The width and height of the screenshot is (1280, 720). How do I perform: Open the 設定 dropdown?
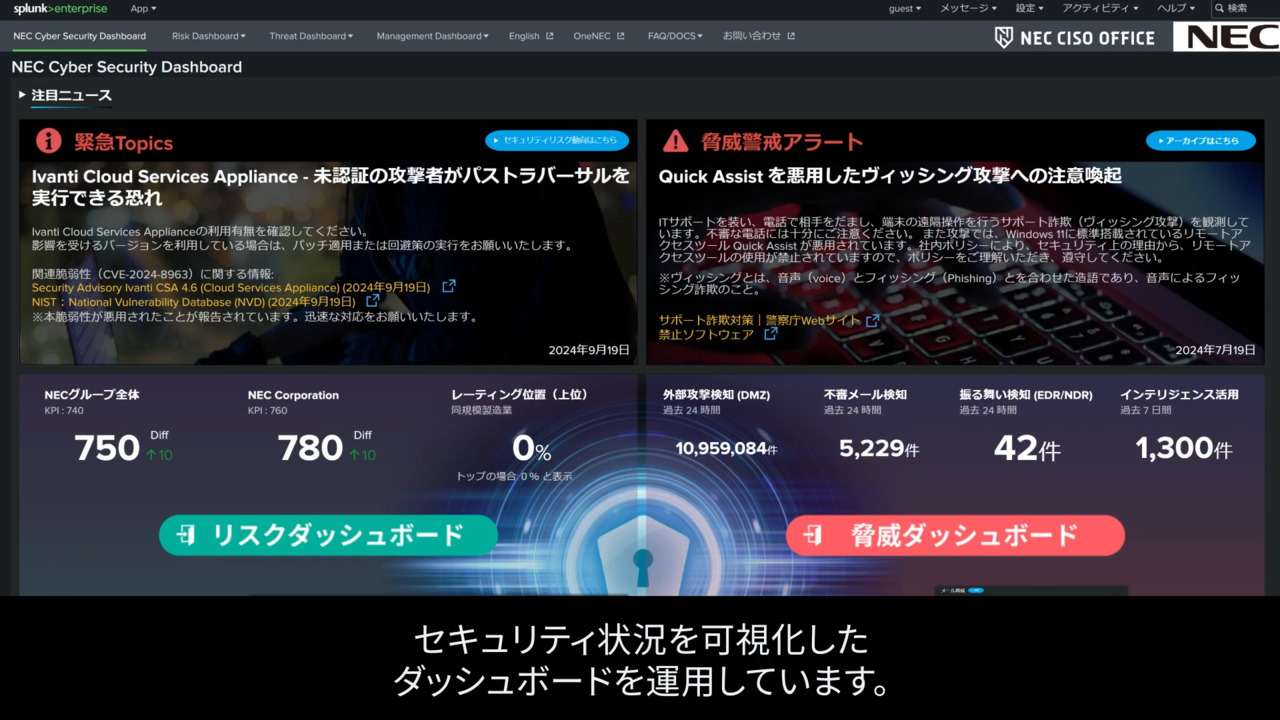[x=1029, y=9]
